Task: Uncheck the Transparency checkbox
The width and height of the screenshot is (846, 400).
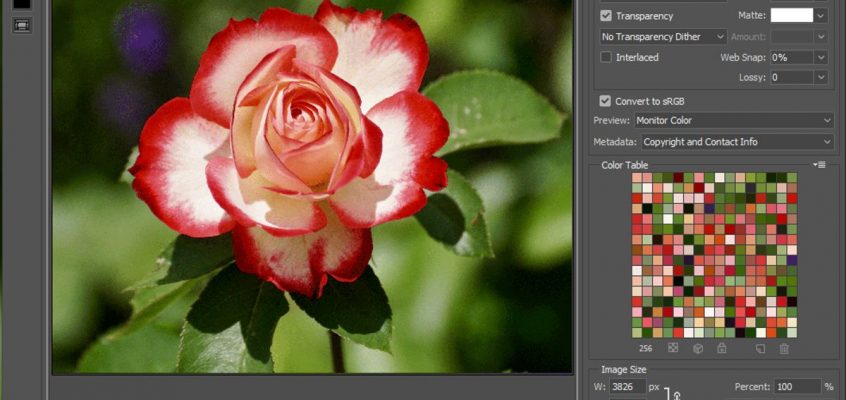Action: pyautogui.click(x=606, y=16)
